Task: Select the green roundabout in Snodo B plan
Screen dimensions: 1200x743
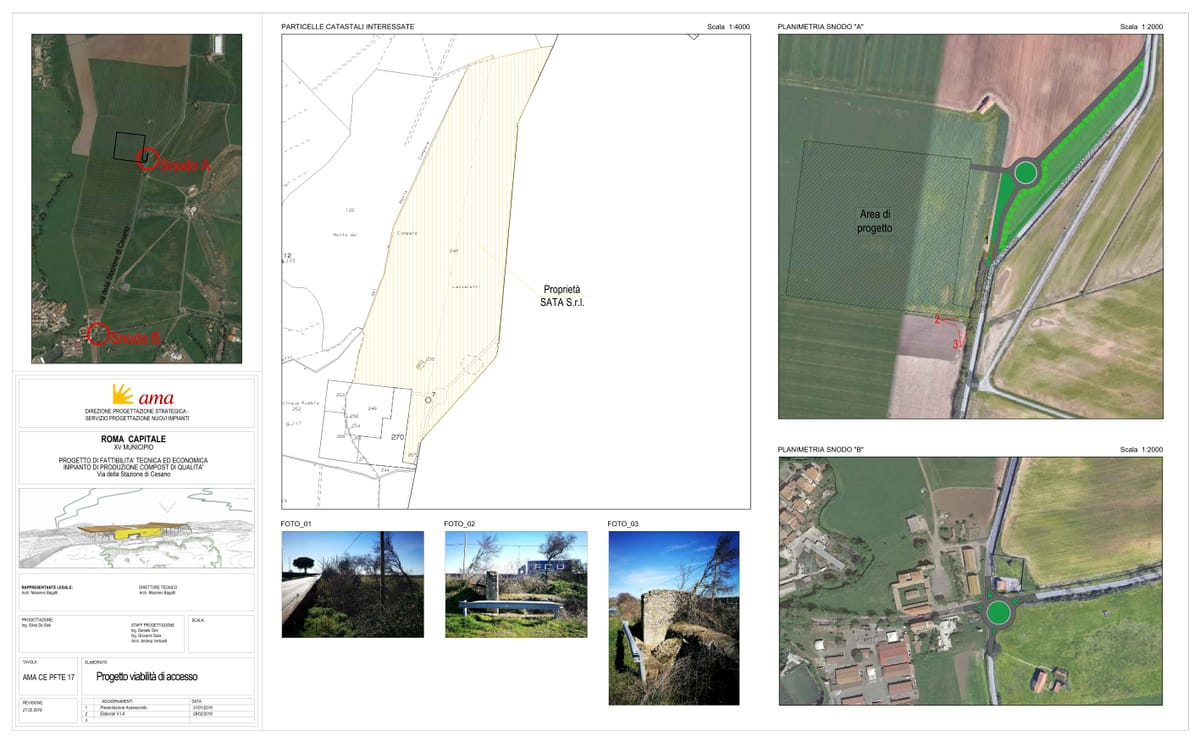Action: tap(998, 613)
